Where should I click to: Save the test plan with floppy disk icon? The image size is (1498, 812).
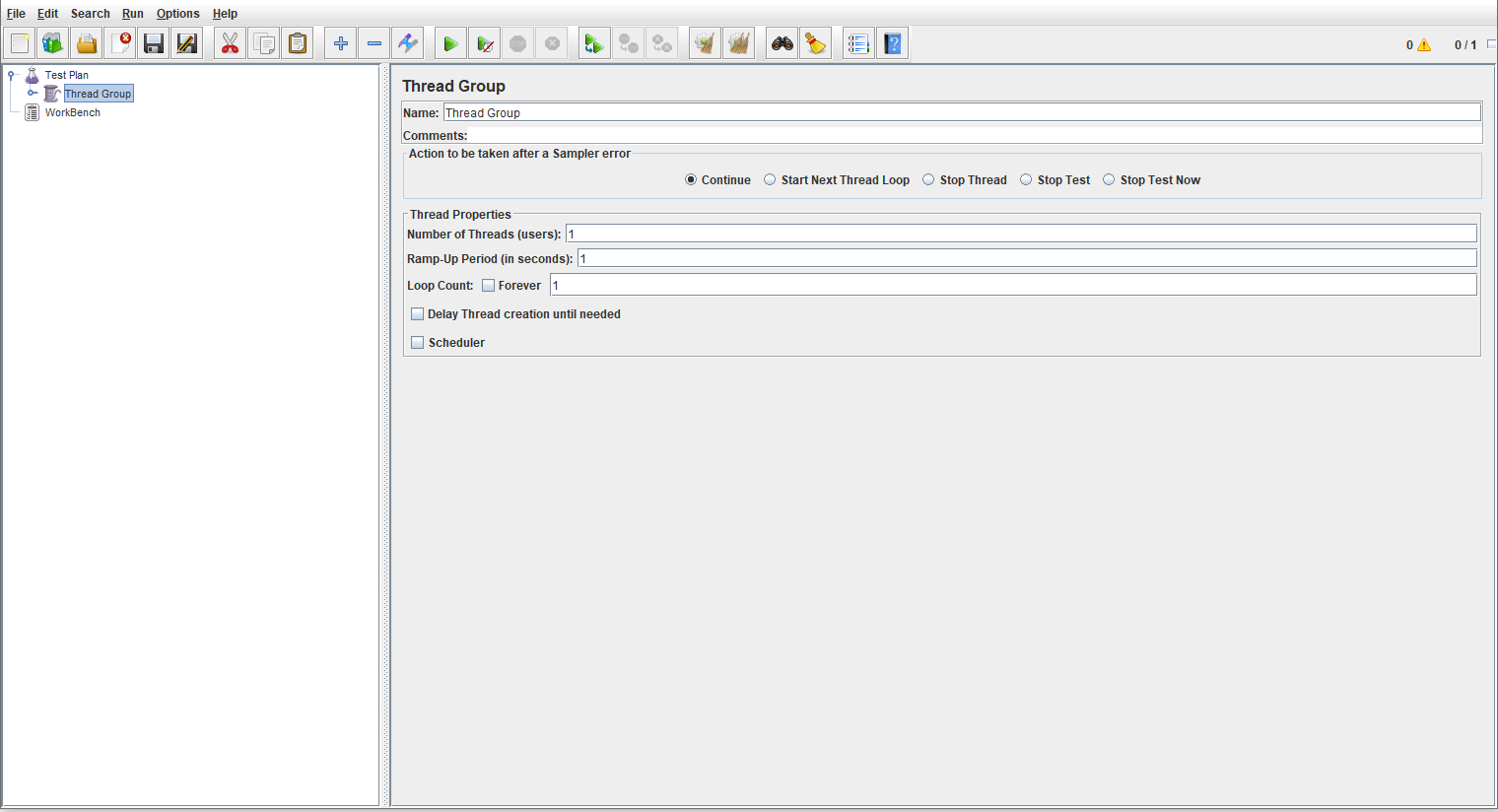[154, 43]
